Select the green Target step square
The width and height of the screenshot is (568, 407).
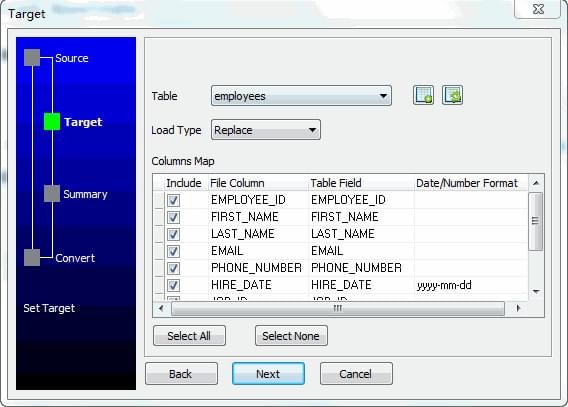point(52,122)
